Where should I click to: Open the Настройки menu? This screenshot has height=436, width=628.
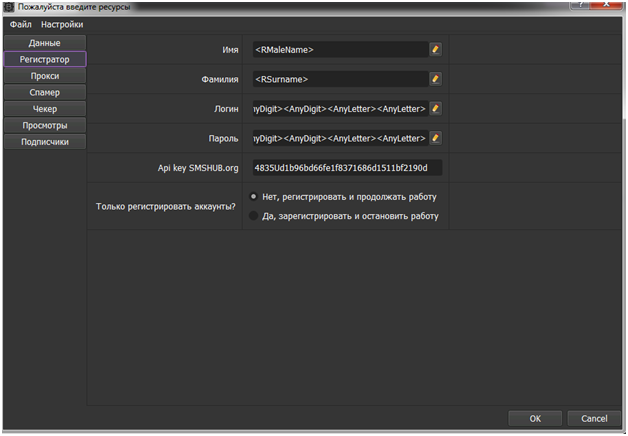tap(62, 24)
